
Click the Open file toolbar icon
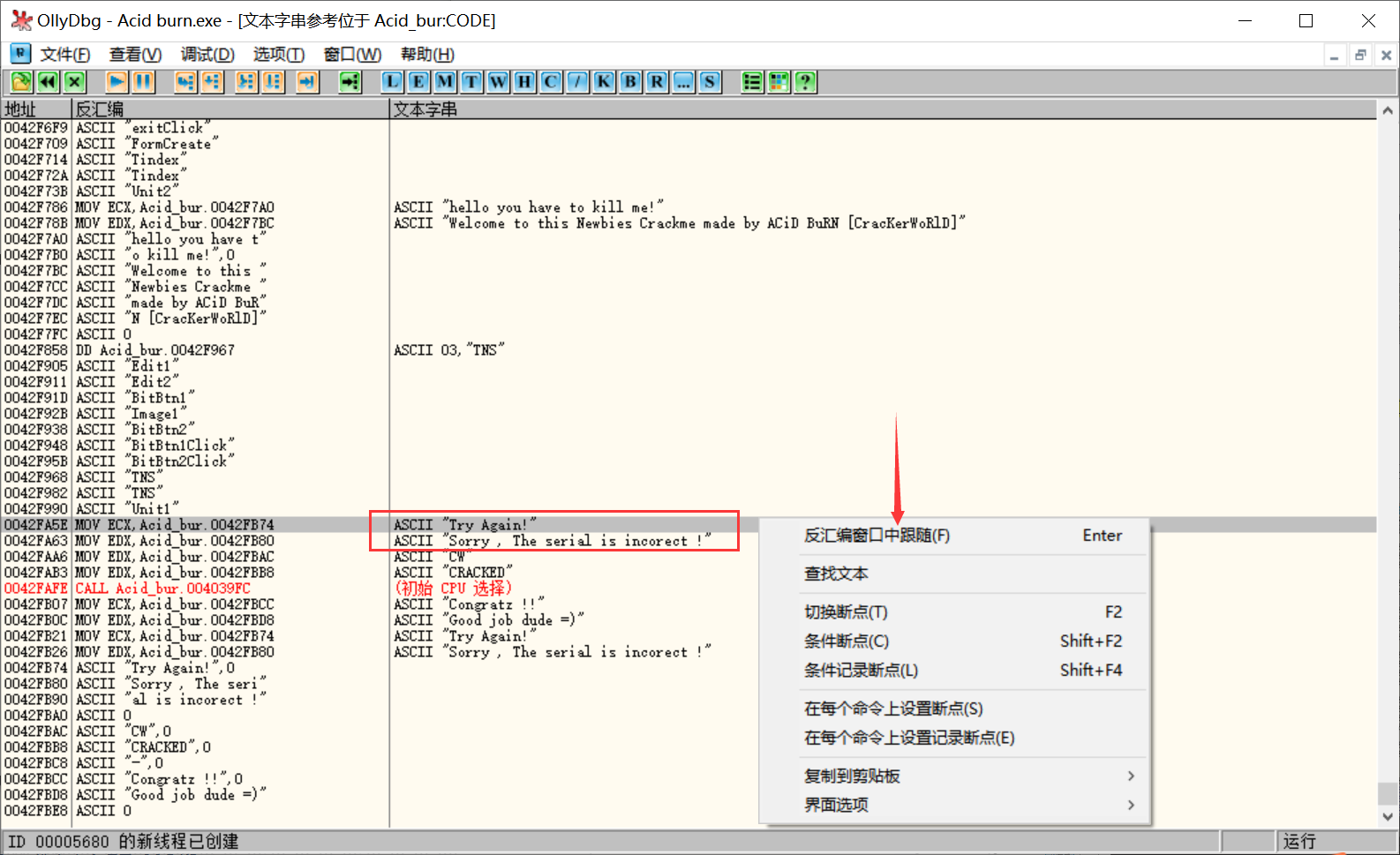click(21, 82)
